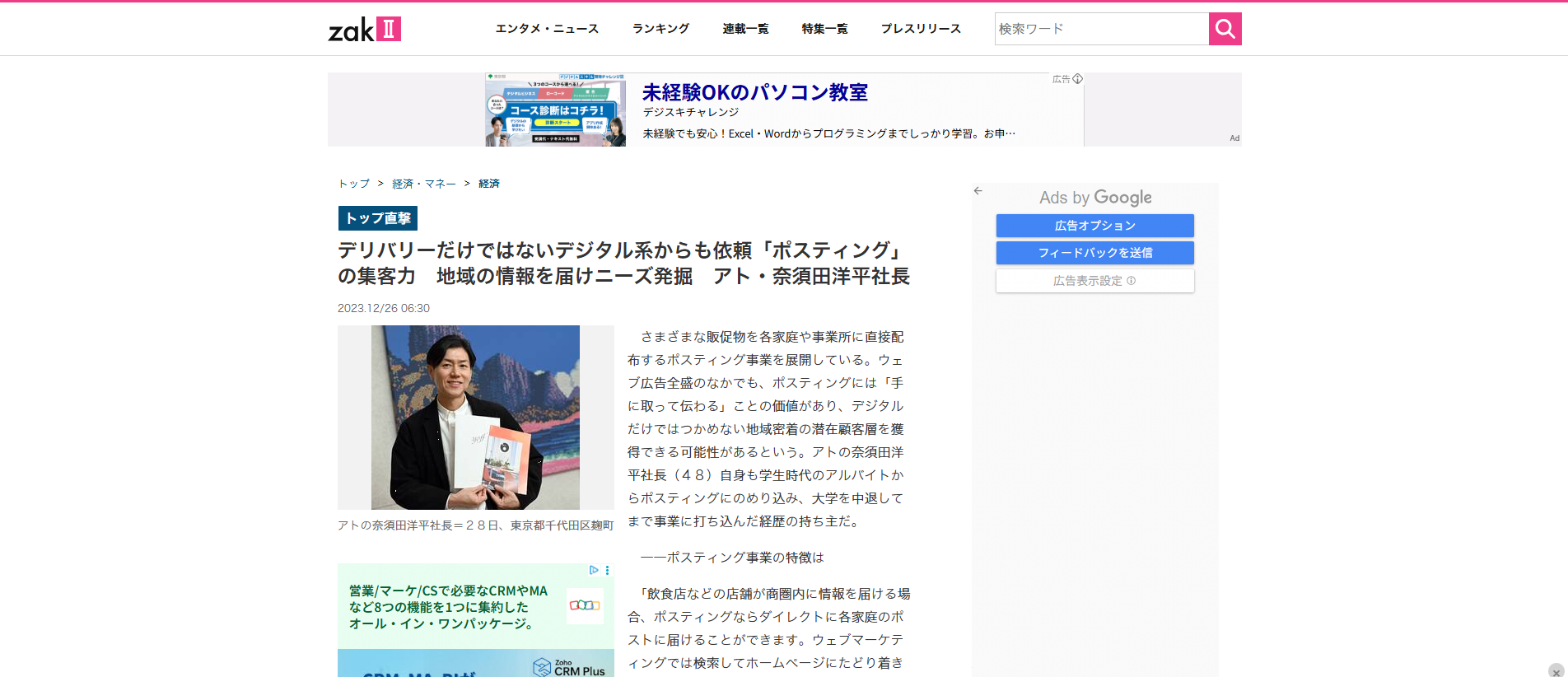Viewport: 1568px width, 677px height.
Task: Click the small Ad label on banner
Action: click(x=1234, y=138)
